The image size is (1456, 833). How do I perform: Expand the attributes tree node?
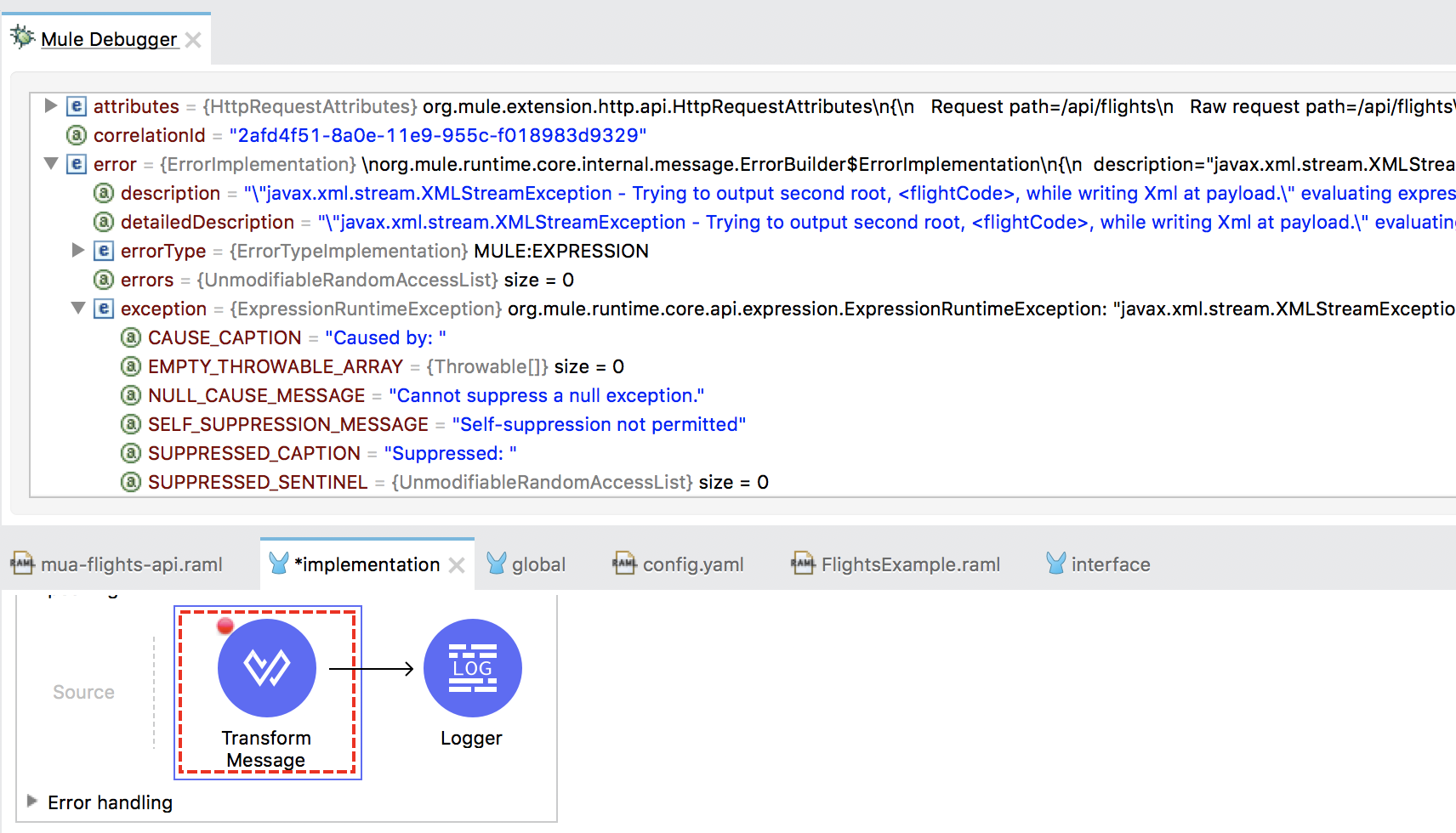tap(51, 105)
